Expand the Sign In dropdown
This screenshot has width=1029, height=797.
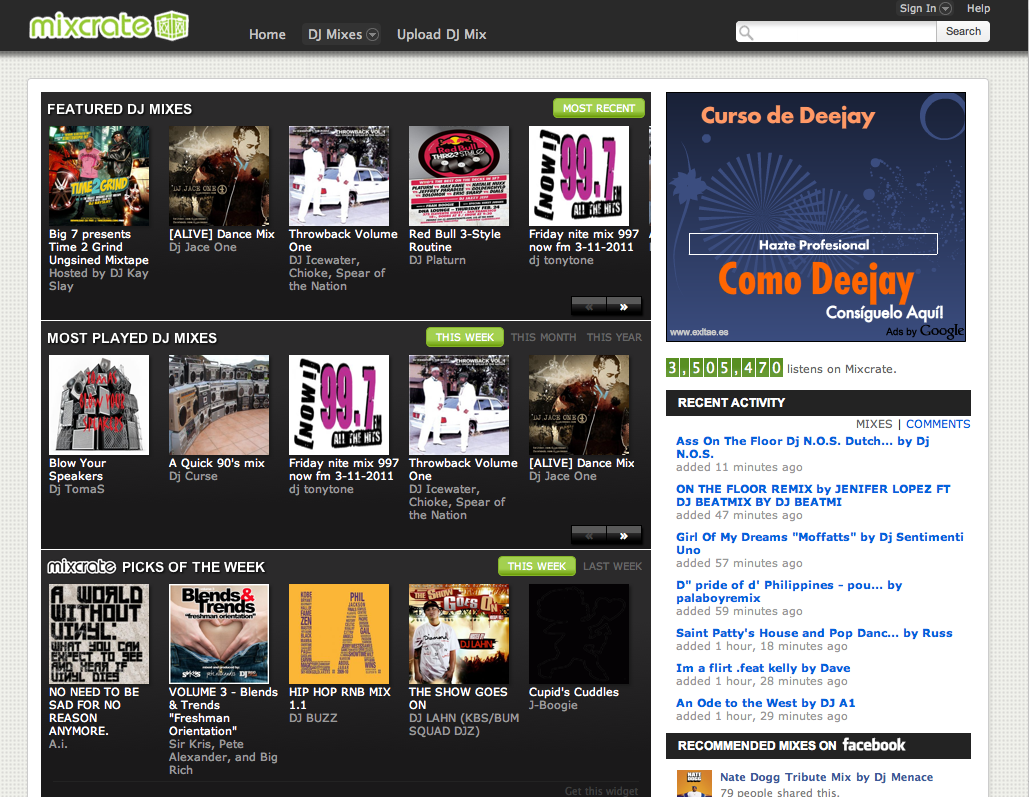point(945,9)
